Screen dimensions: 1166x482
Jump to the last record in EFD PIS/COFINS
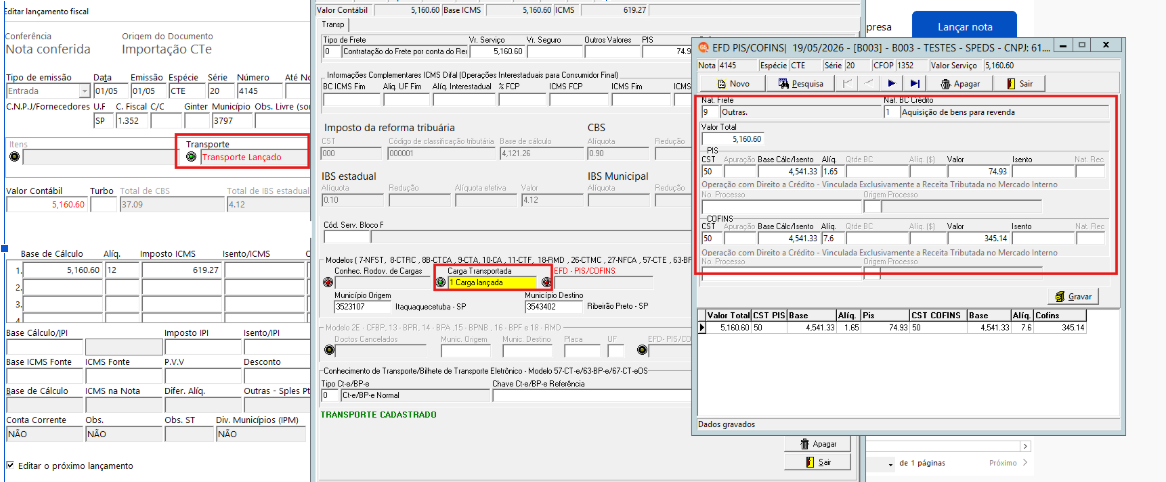click(915, 83)
